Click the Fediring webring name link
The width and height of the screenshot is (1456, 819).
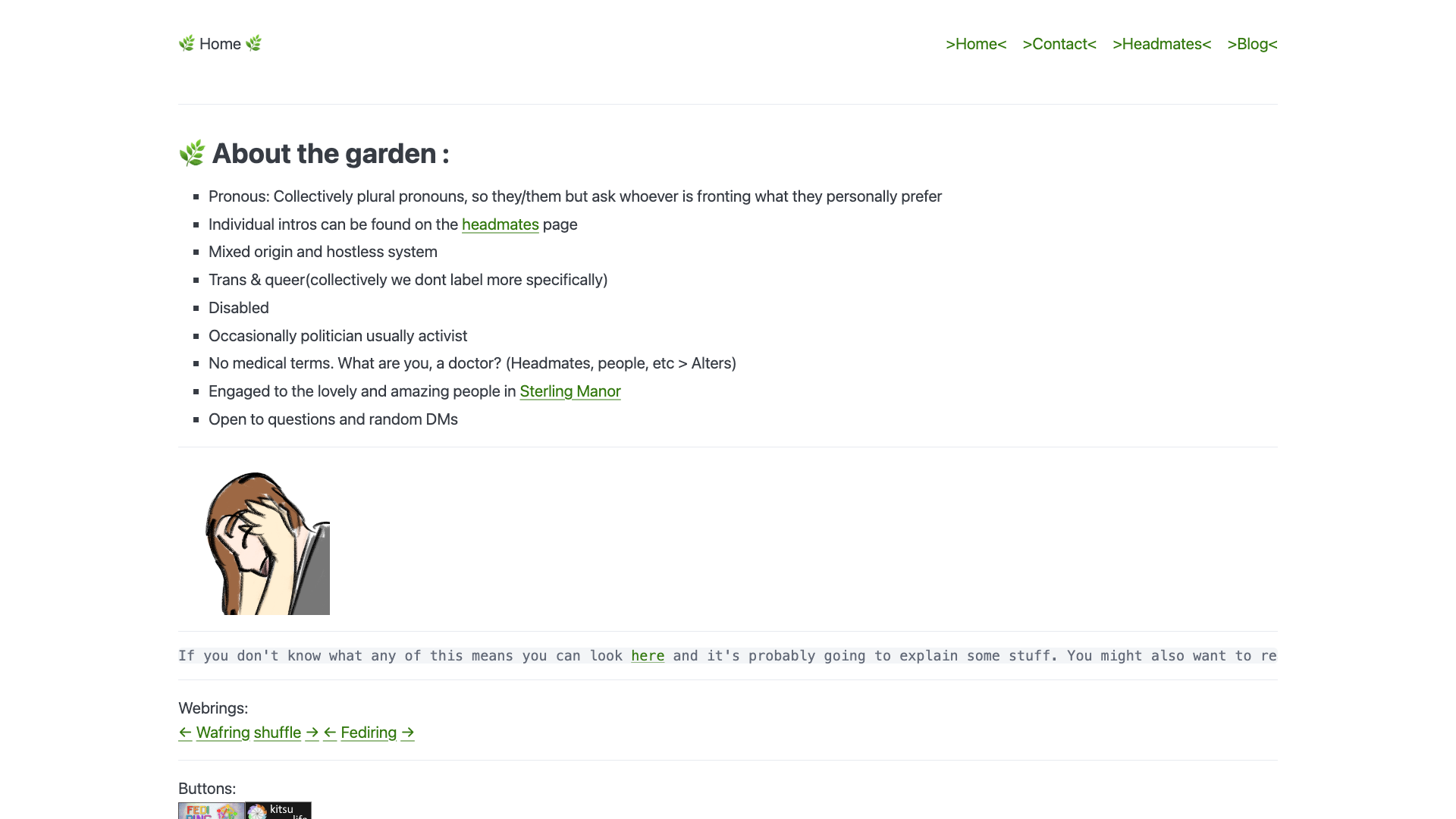pos(369,733)
